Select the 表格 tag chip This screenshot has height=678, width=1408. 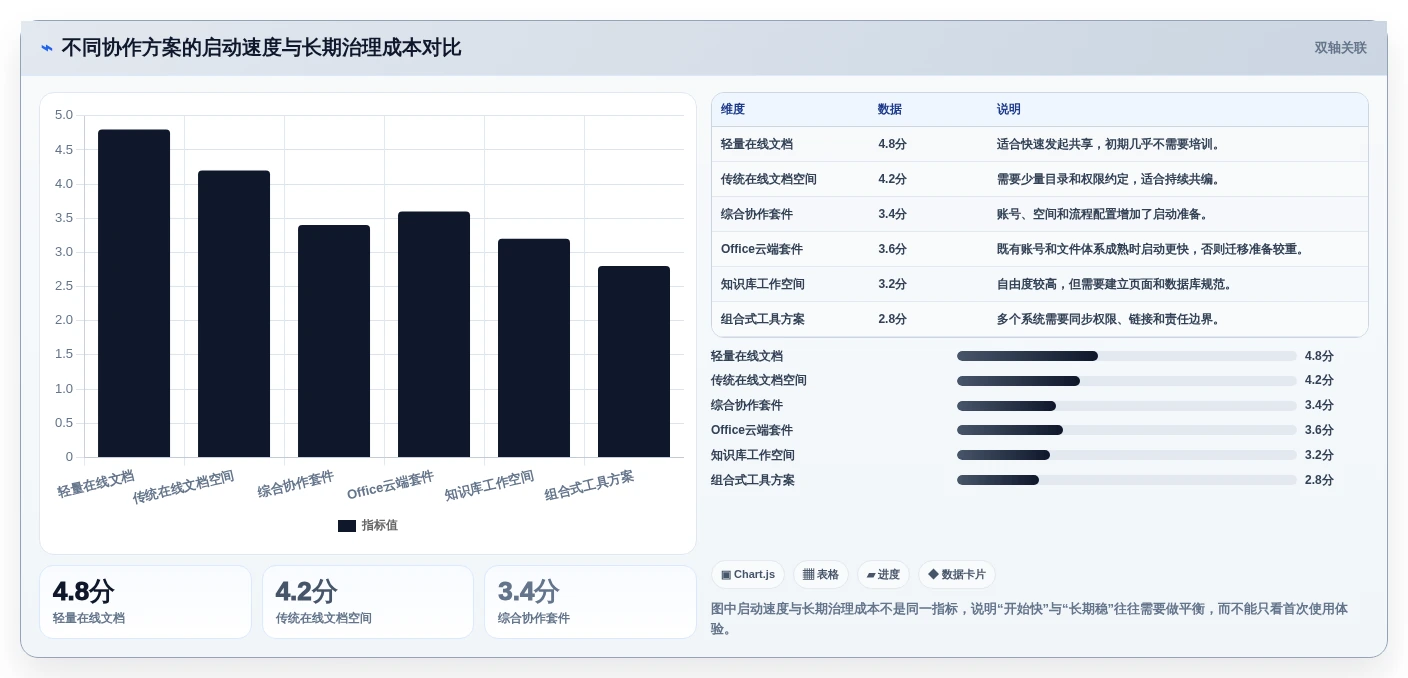821,574
